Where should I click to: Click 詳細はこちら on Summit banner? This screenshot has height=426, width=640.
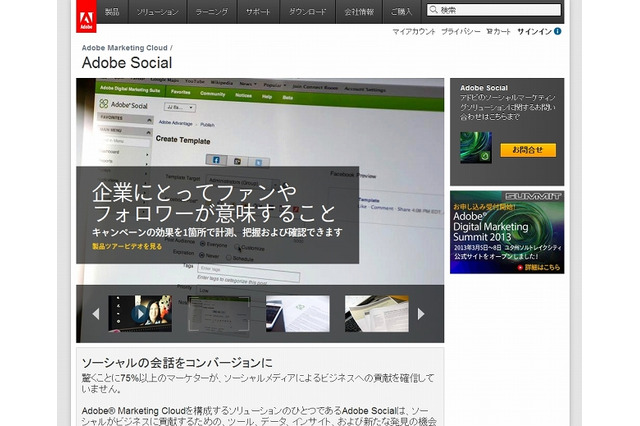pyautogui.click(x=539, y=267)
